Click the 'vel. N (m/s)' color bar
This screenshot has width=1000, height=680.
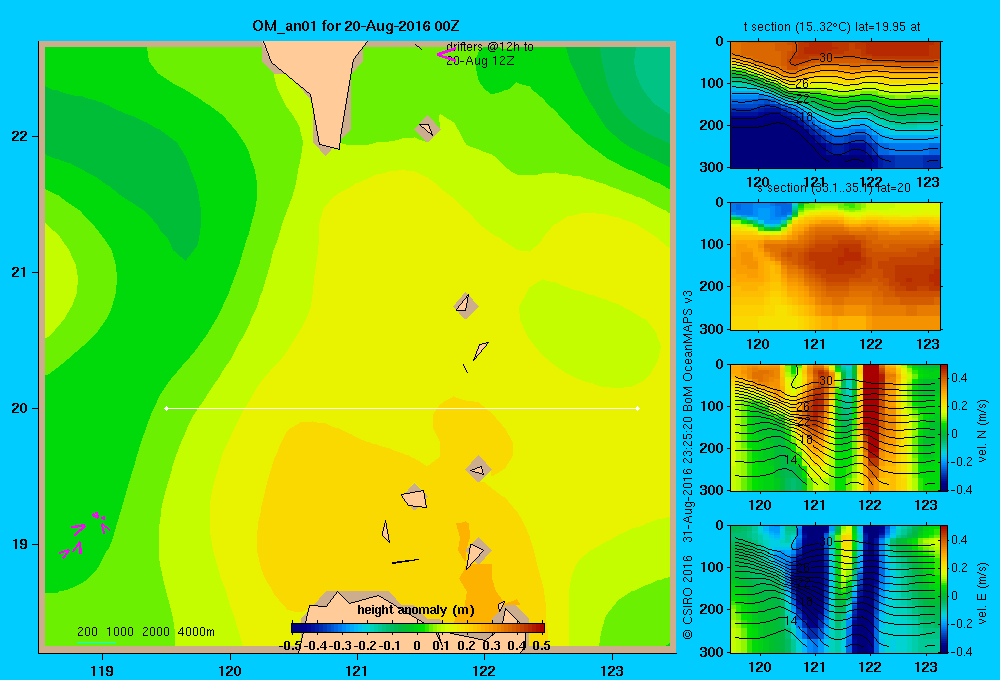point(945,427)
